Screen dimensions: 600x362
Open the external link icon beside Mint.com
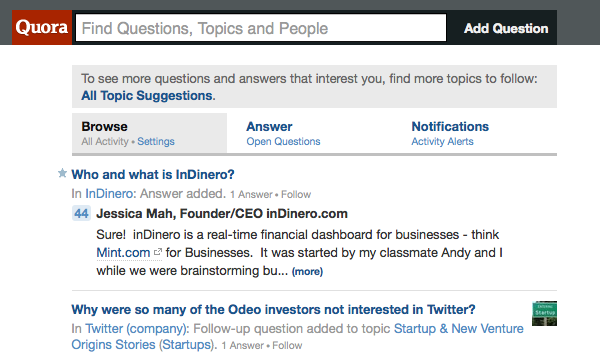[x=158, y=252]
